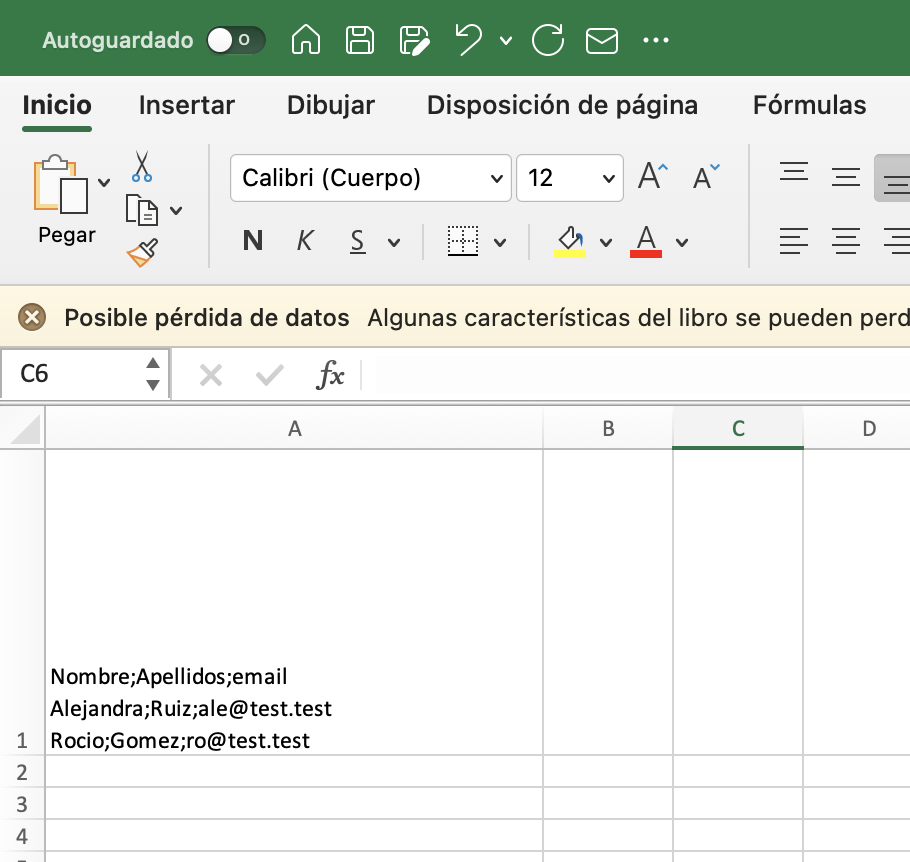Apply yellow fill color bucket

click(x=570, y=241)
